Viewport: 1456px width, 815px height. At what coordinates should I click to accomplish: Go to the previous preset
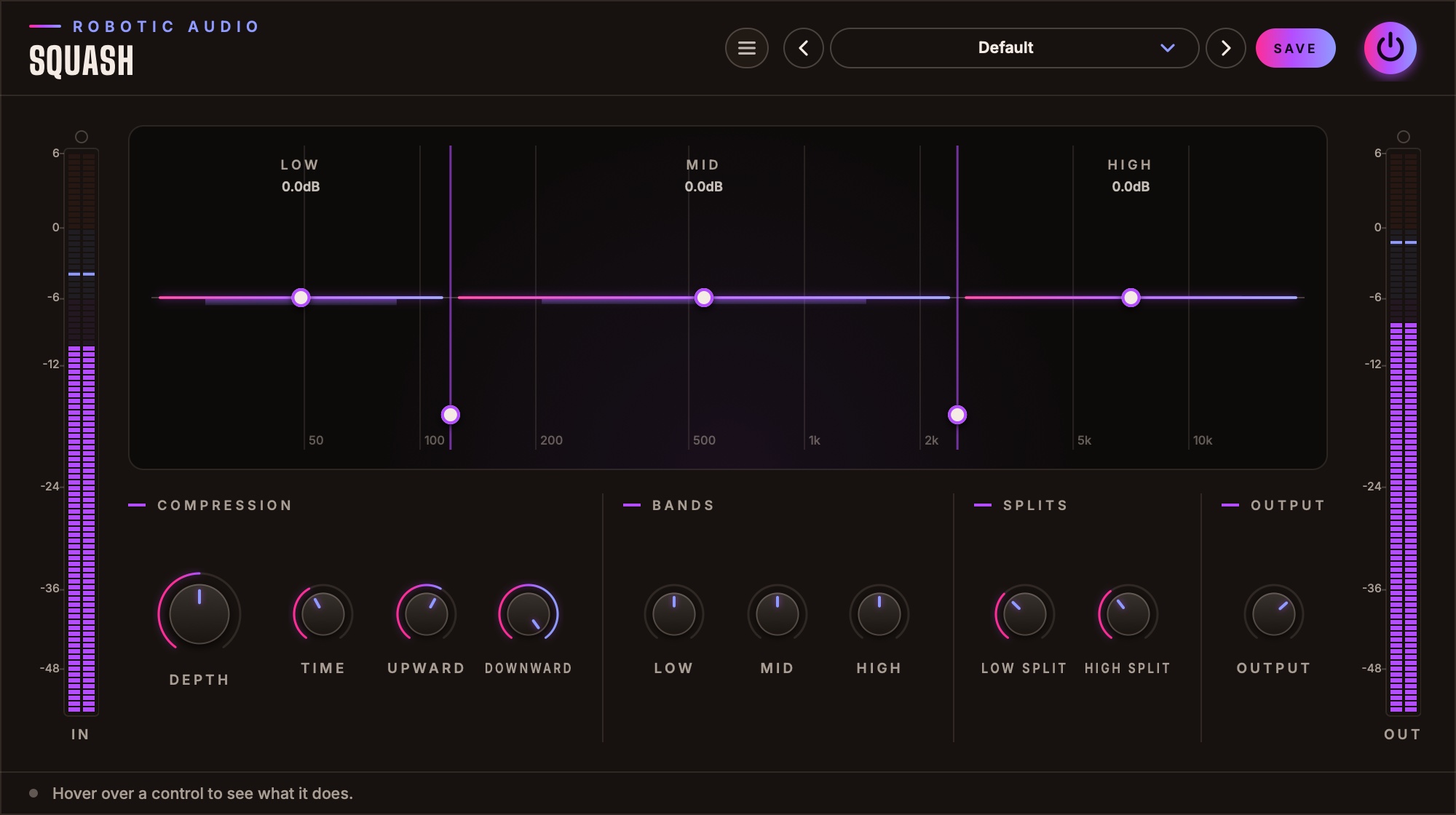(x=803, y=48)
